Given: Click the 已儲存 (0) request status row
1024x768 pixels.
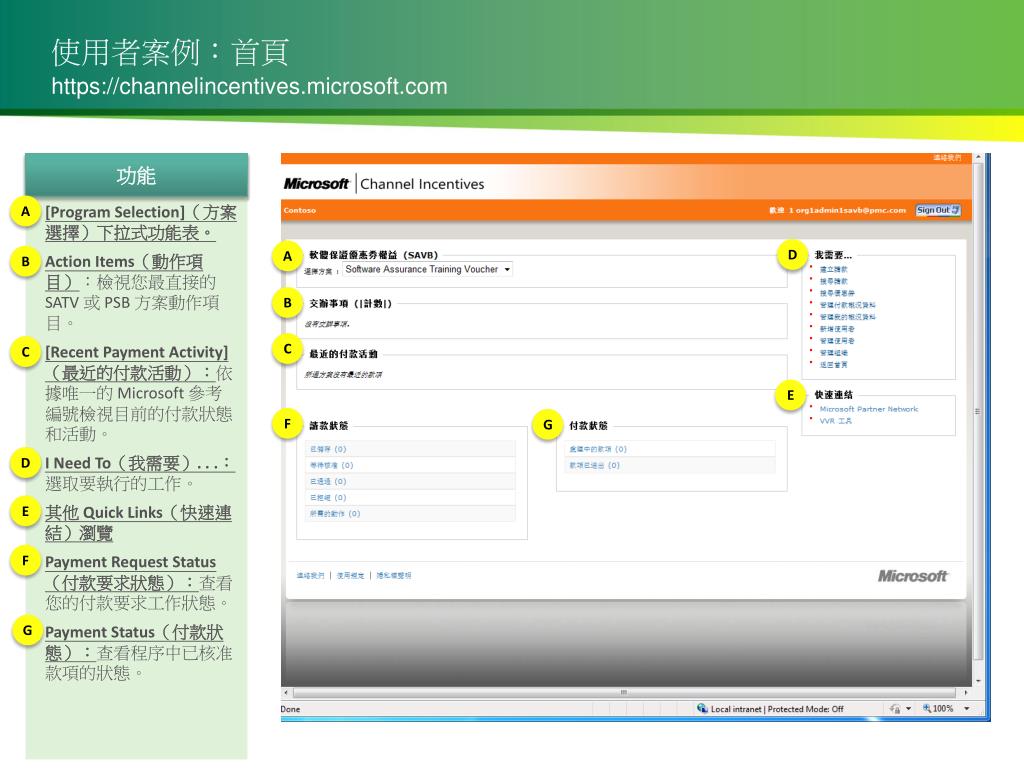Looking at the screenshot, I should (x=410, y=449).
